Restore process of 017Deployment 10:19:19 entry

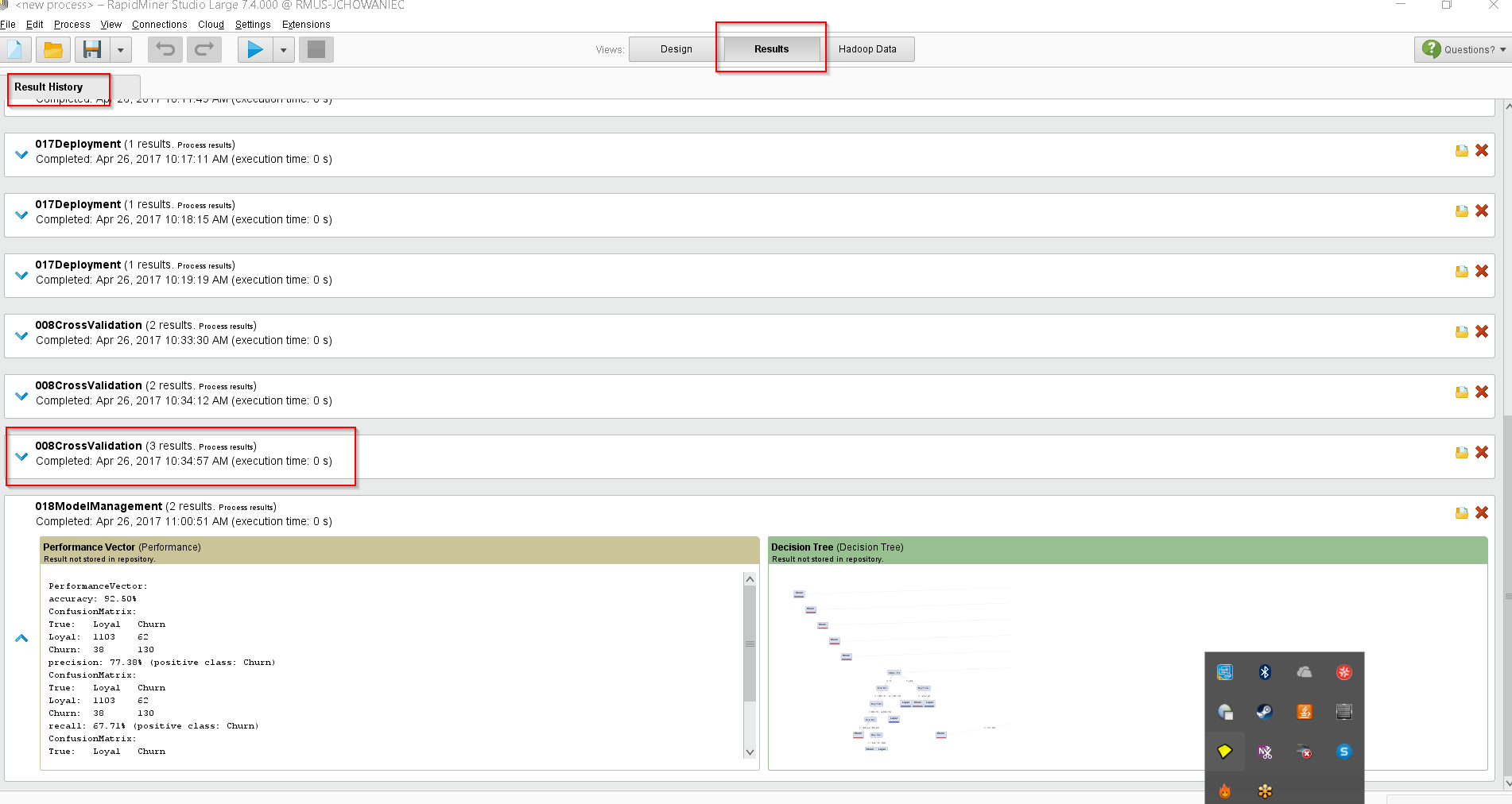[x=1462, y=272]
